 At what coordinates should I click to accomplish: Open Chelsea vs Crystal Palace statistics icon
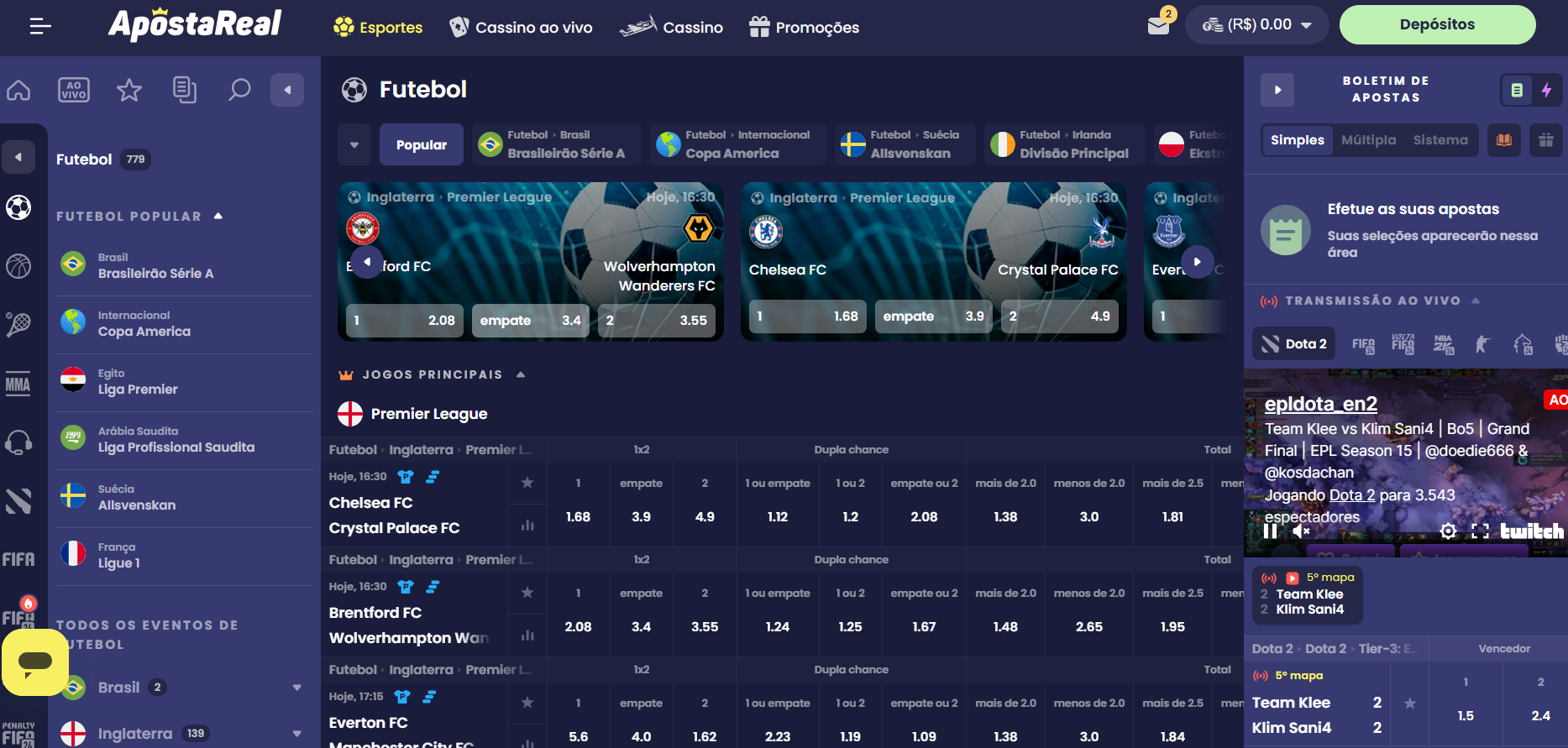[x=527, y=526]
